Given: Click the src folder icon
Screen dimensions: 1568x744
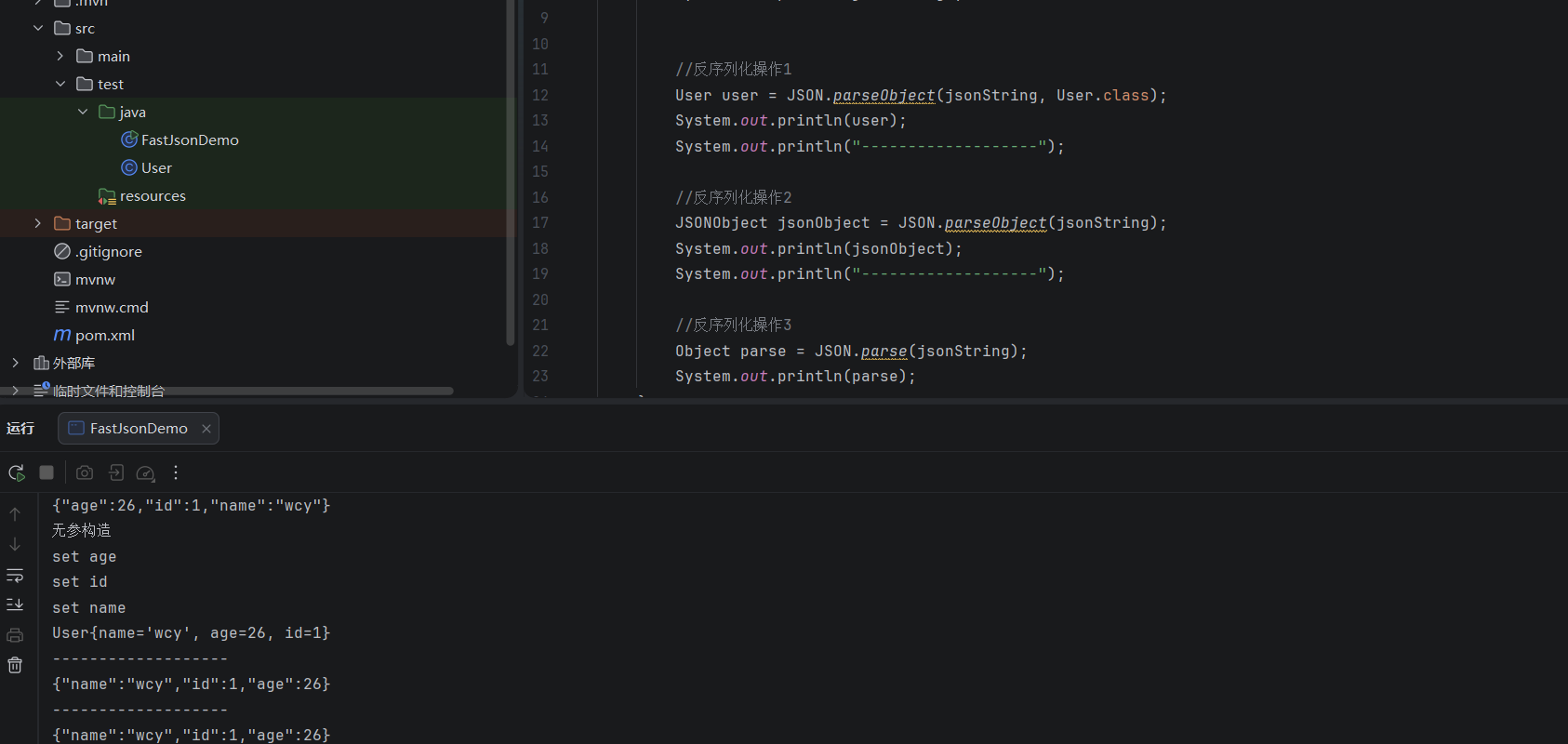Looking at the screenshot, I should pyautogui.click(x=62, y=28).
